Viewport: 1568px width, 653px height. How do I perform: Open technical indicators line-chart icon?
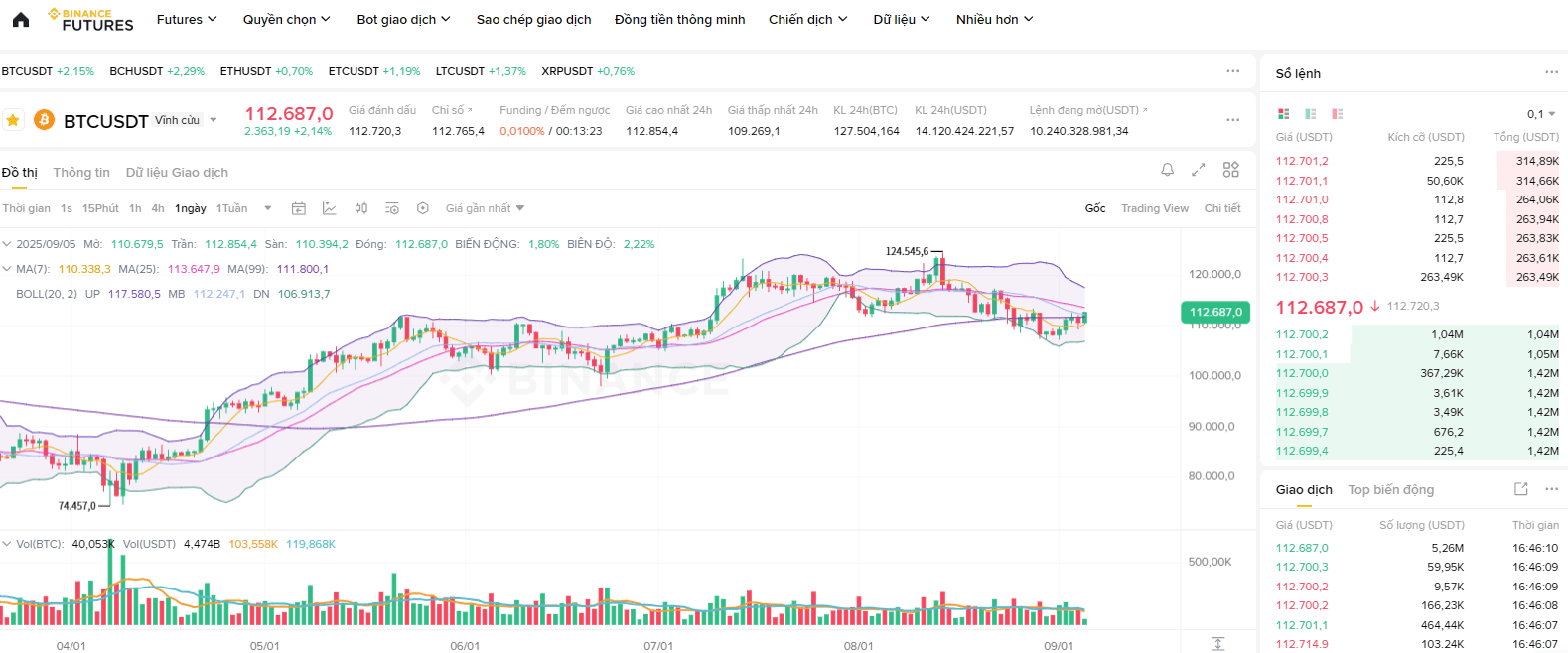click(330, 208)
